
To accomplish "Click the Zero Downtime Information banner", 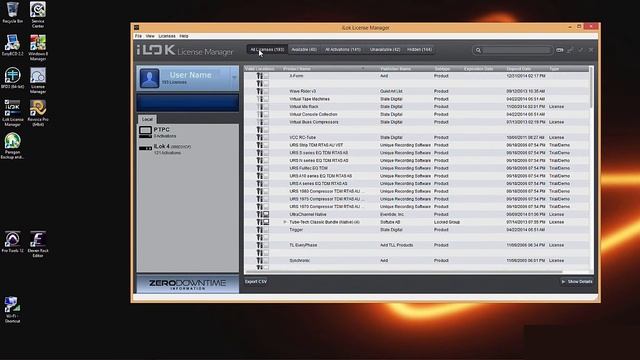I will (187, 284).
